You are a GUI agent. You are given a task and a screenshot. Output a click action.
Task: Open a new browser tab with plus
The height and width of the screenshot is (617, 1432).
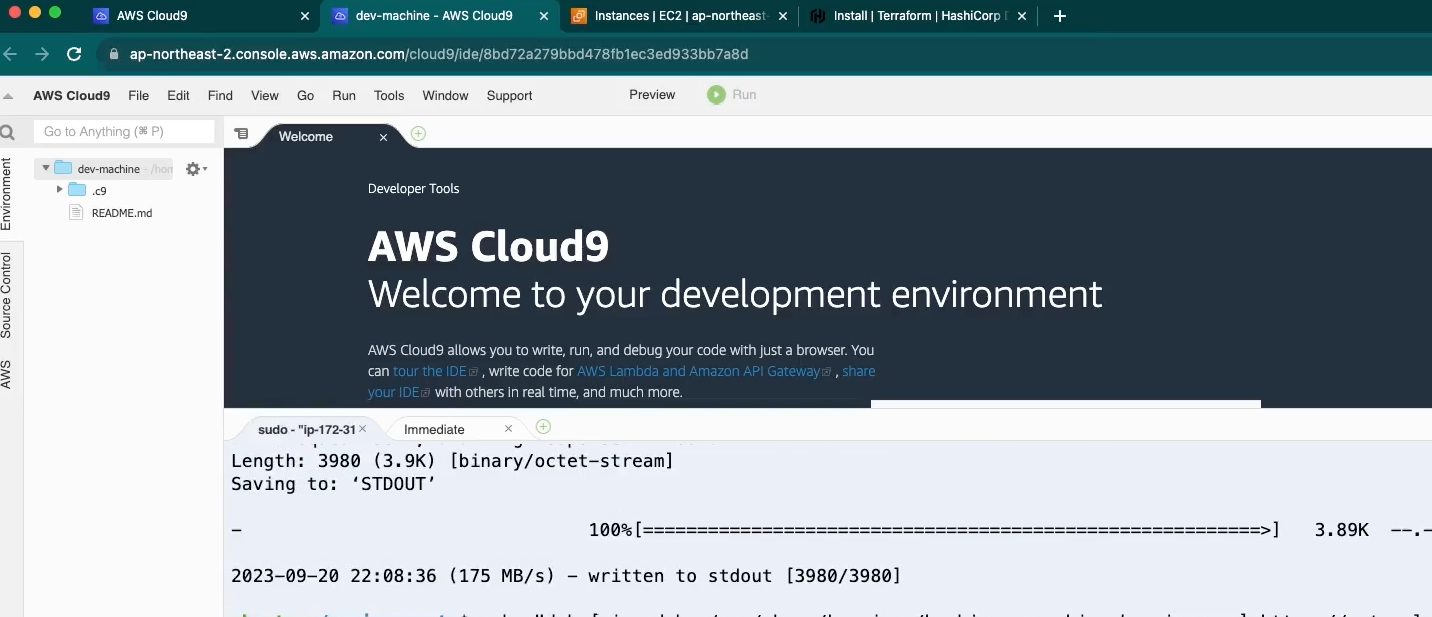pyautogui.click(x=1060, y=16)
